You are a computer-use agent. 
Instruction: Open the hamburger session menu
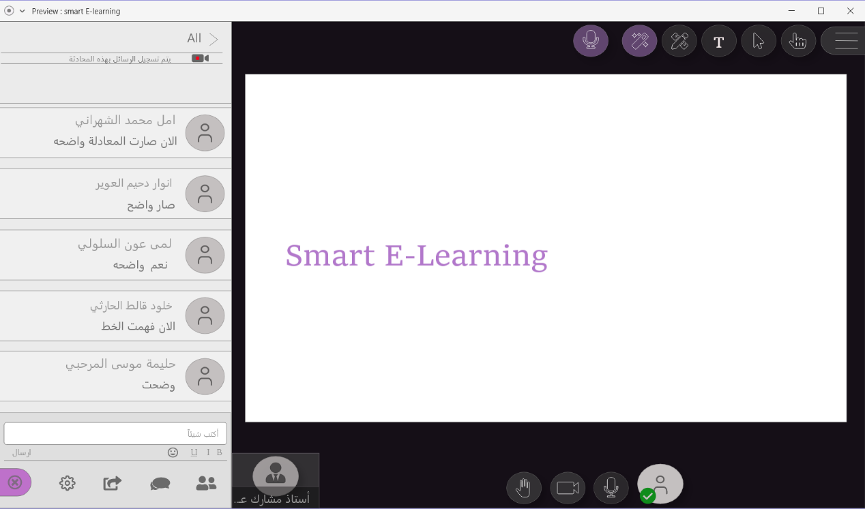845,41
